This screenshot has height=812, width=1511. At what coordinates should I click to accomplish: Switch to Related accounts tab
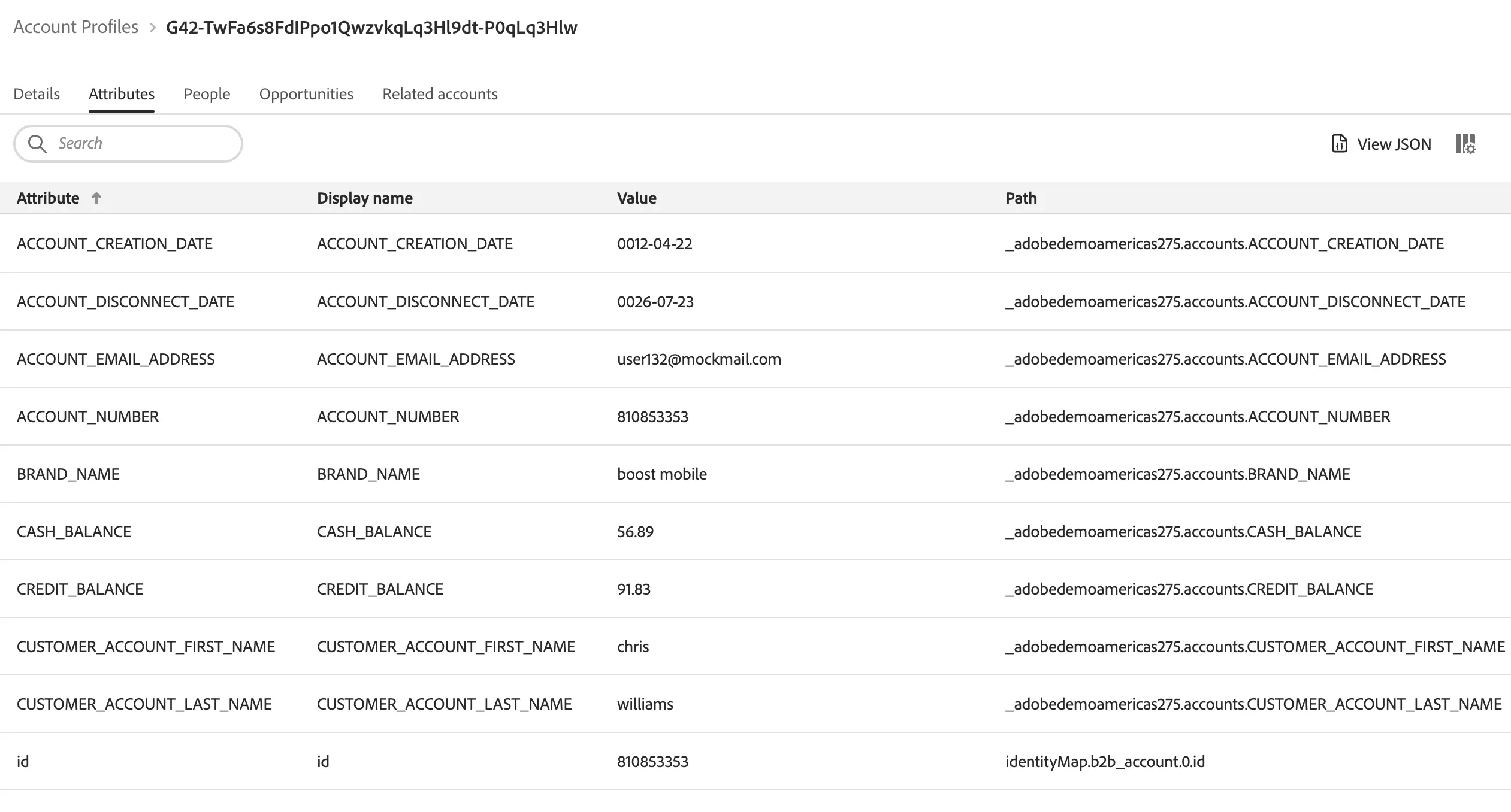coord(440,94)
